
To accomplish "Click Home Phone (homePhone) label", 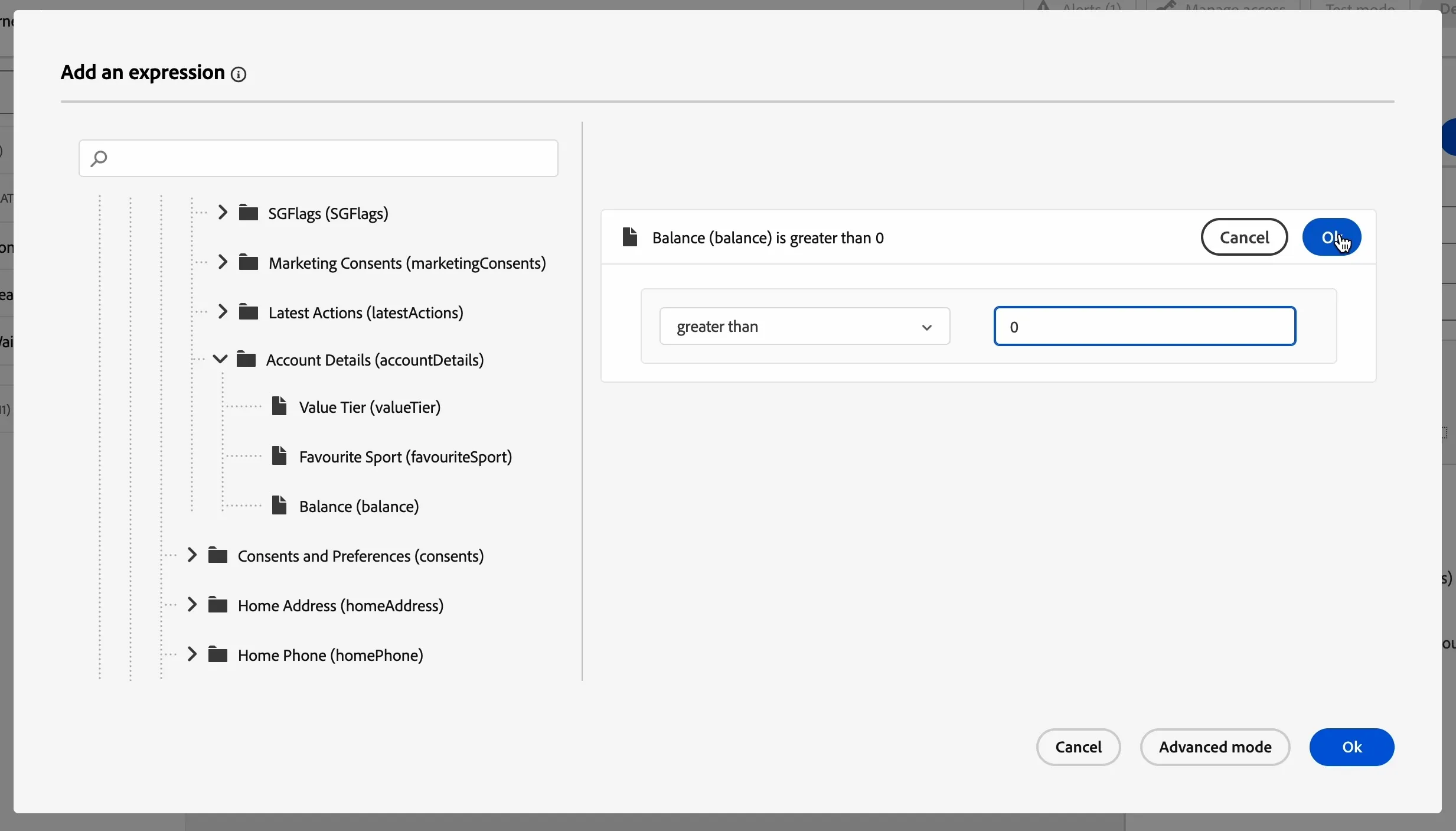I will tap(331, 655).
